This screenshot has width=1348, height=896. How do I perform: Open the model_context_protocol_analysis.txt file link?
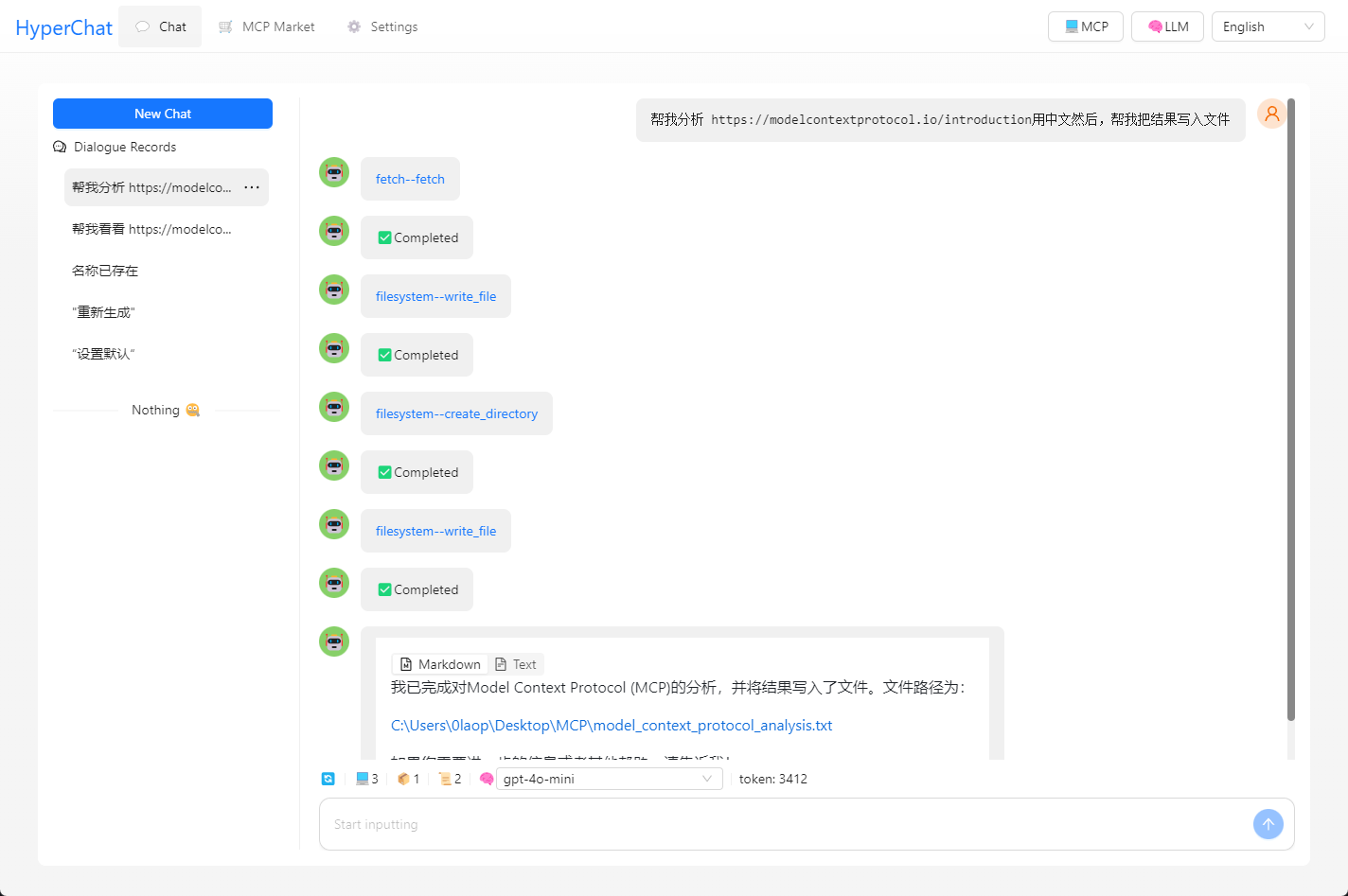611,725
